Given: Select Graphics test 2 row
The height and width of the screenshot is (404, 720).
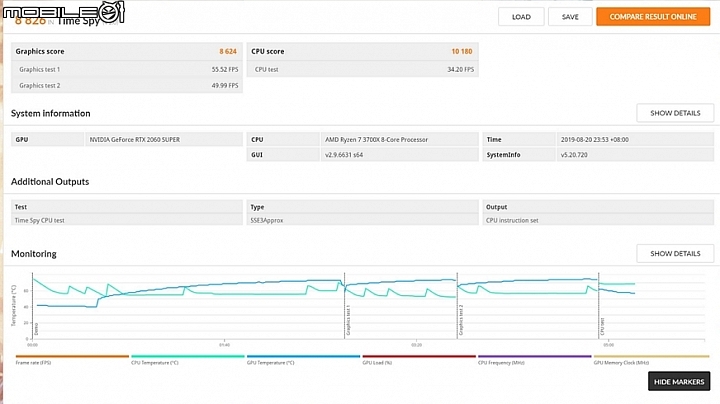Looking at the screenshot, I should tap(127, 85).
